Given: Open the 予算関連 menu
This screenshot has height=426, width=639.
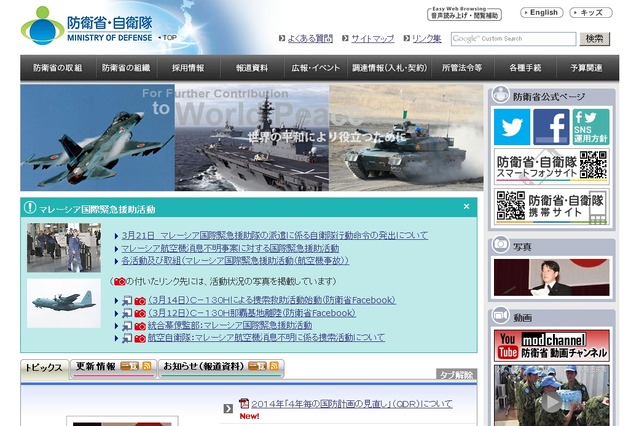Looking at the screenshot, I should click(x=586, y=68).
